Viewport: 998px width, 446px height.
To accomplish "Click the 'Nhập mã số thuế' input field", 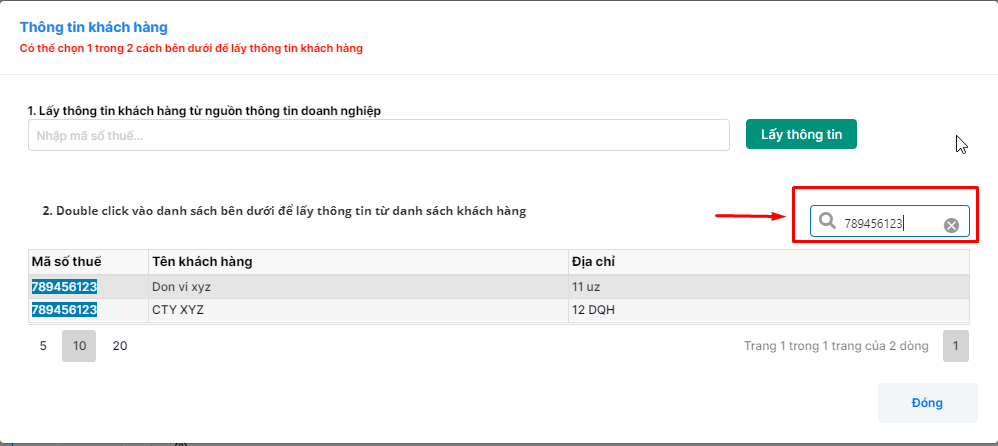I will pyautogui.click(x=378, y=136).
